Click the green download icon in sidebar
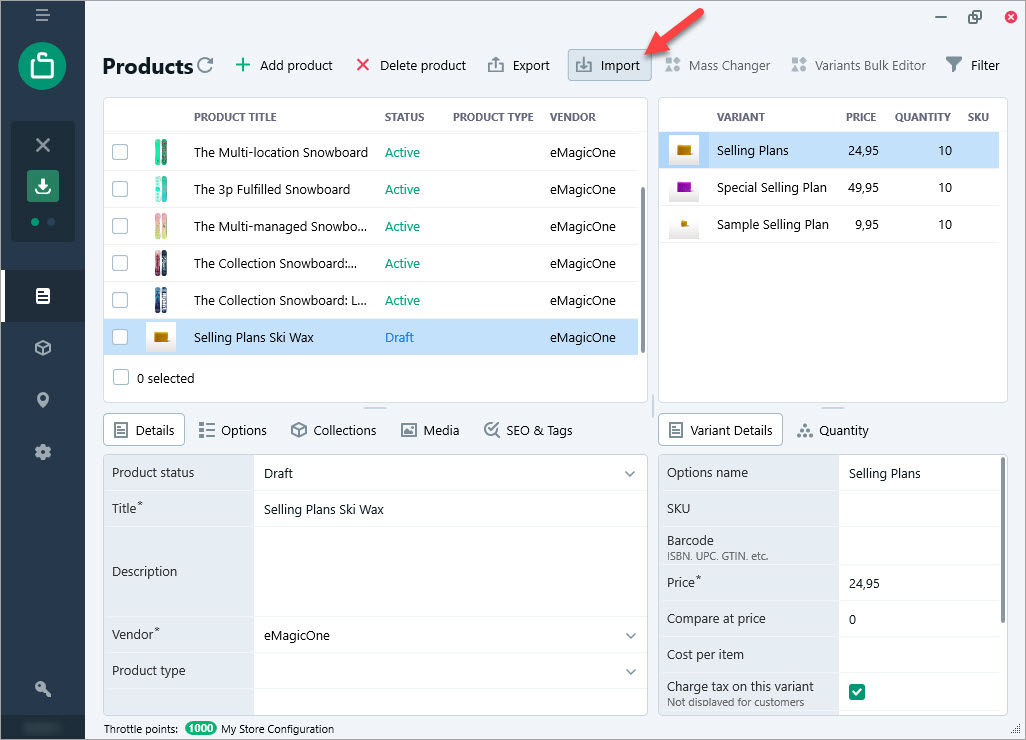This screenshot has height=740, width=1026. (43, 186)
